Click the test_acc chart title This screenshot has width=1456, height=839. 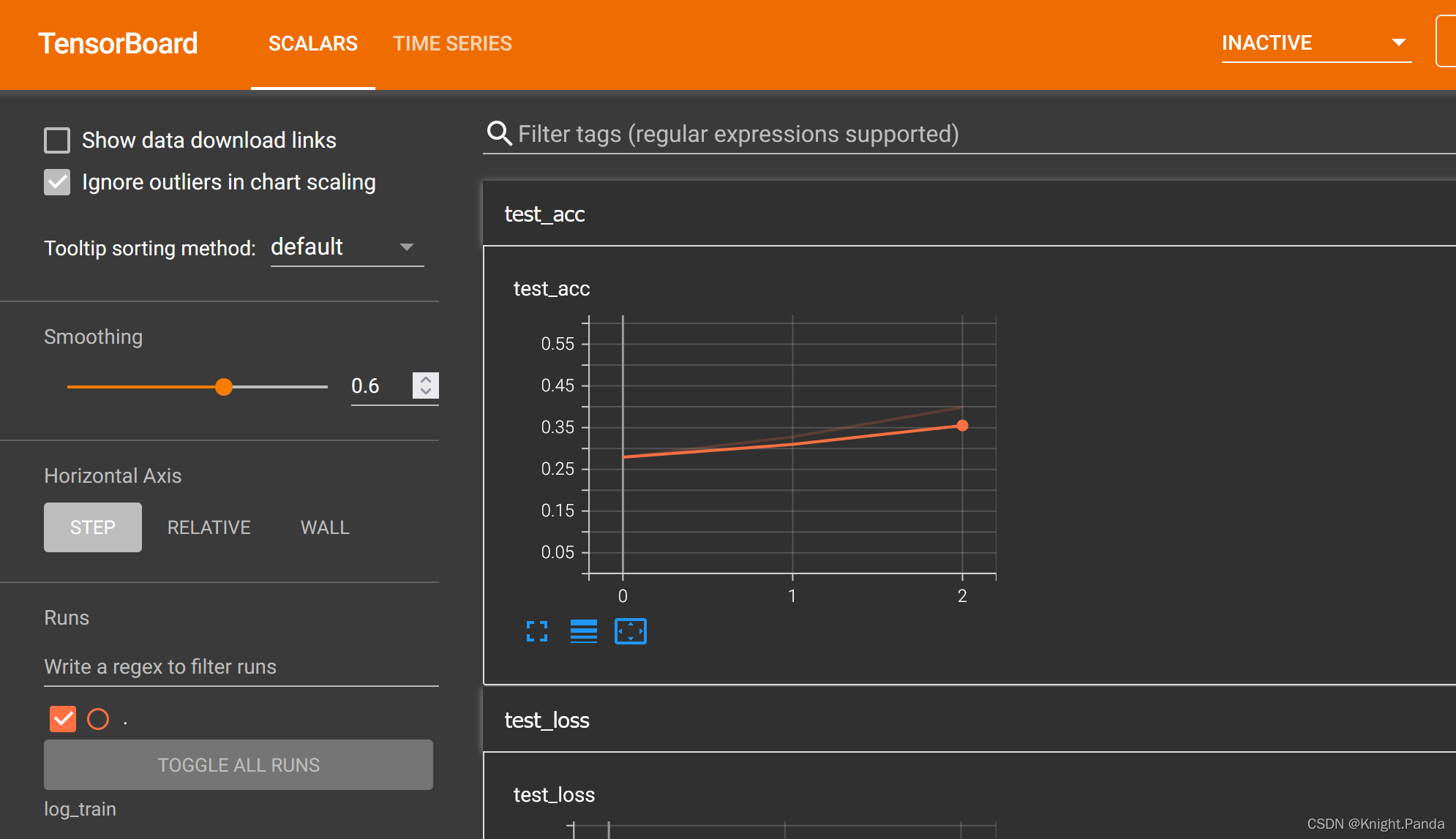tap(552, 289)
